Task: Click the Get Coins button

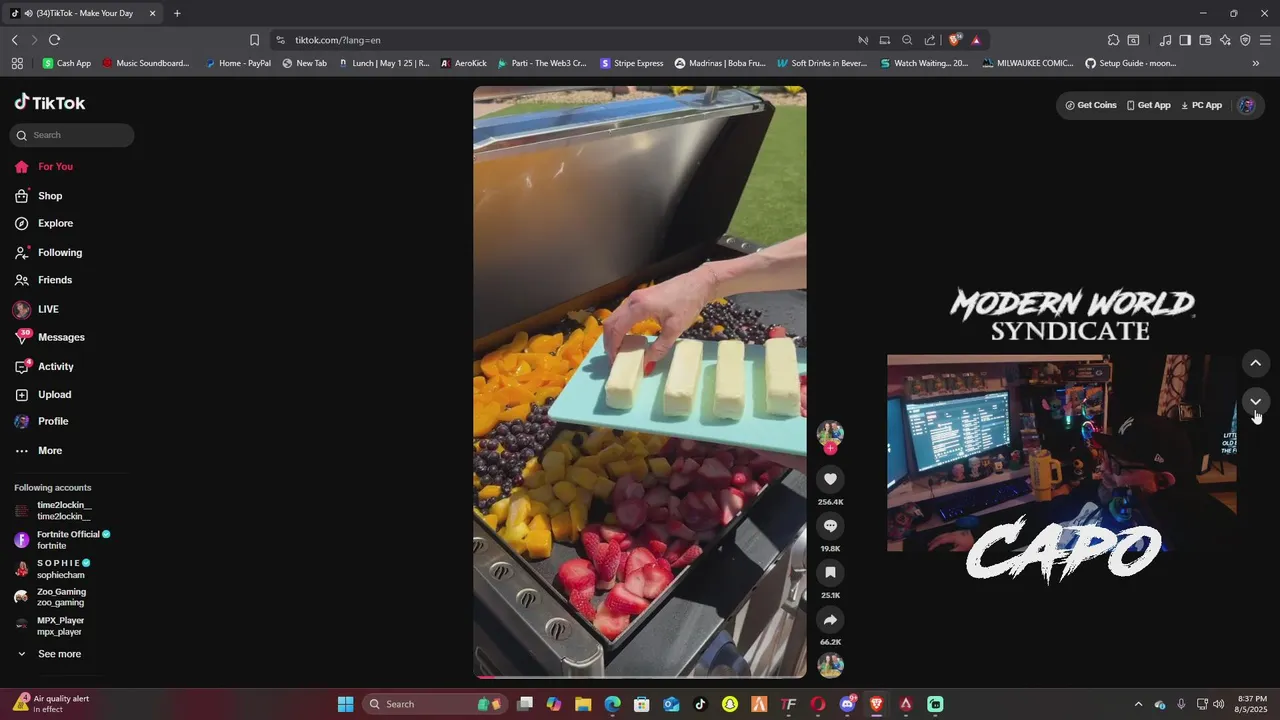Action: [1091, 105]
